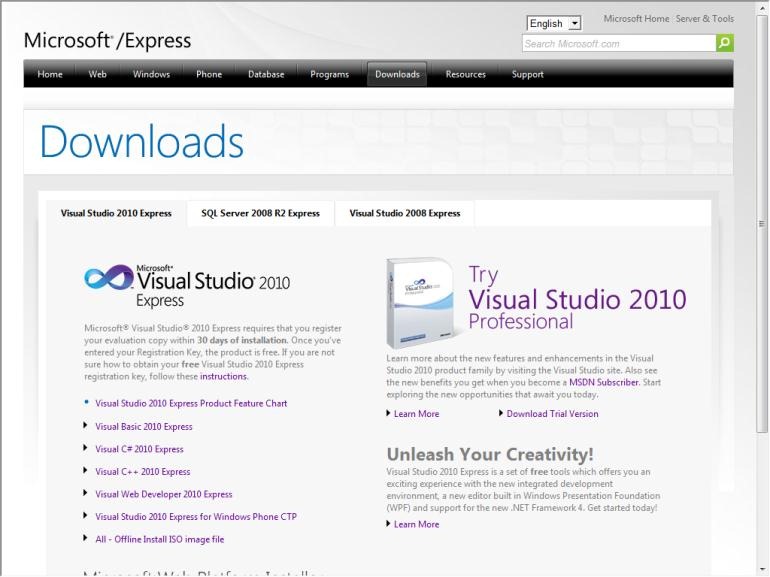Open the Support menu item
The width and height of the screenshot is (770, 577).
(x=527, y=74)
